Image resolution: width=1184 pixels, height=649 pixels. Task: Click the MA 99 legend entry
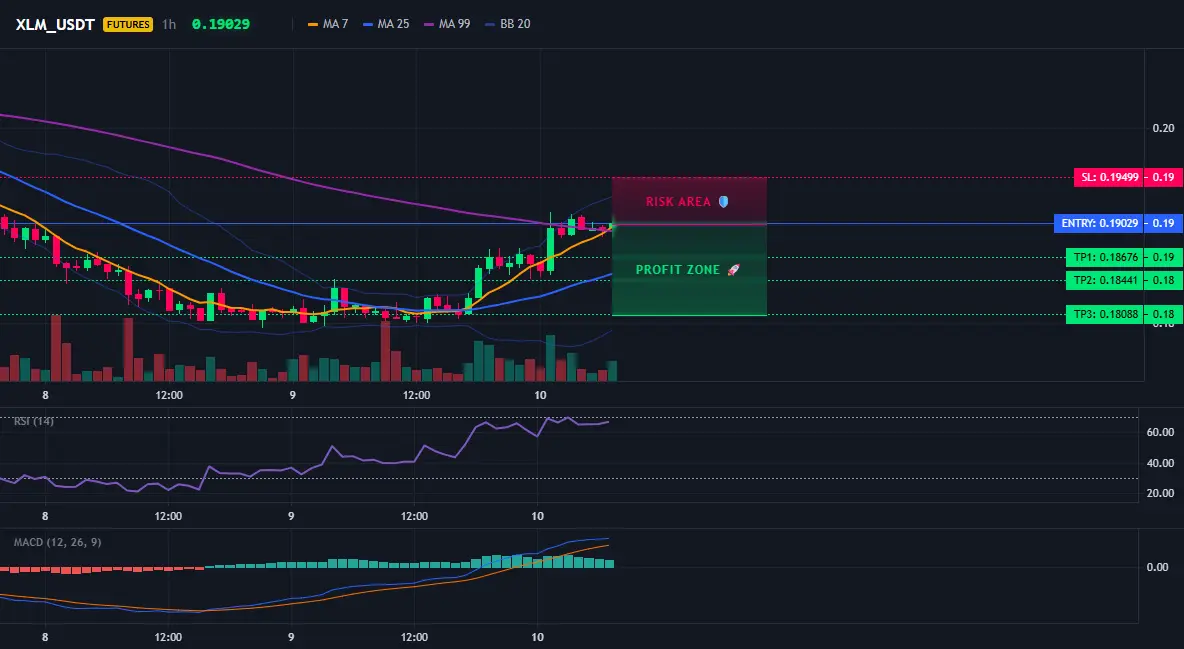447,24
